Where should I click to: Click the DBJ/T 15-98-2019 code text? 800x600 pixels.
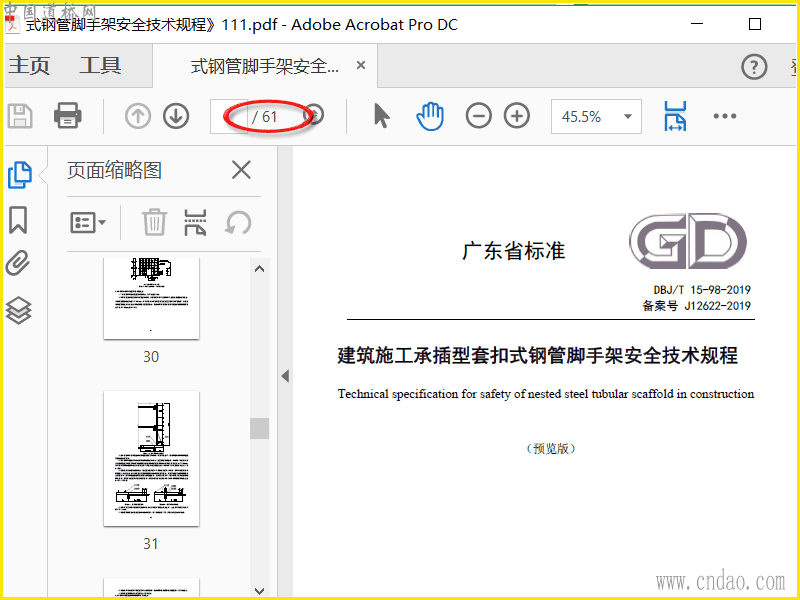point(702,290)
